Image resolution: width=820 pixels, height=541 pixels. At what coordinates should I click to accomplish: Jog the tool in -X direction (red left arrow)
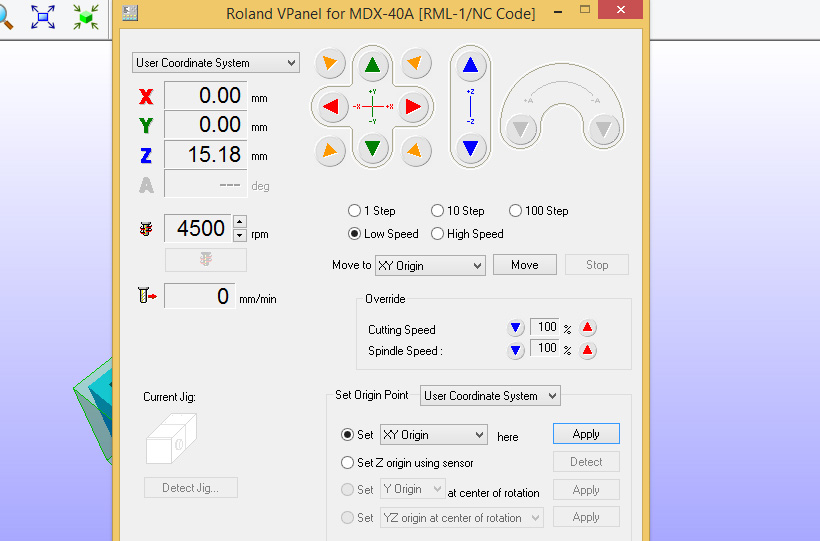click(331, 107)
